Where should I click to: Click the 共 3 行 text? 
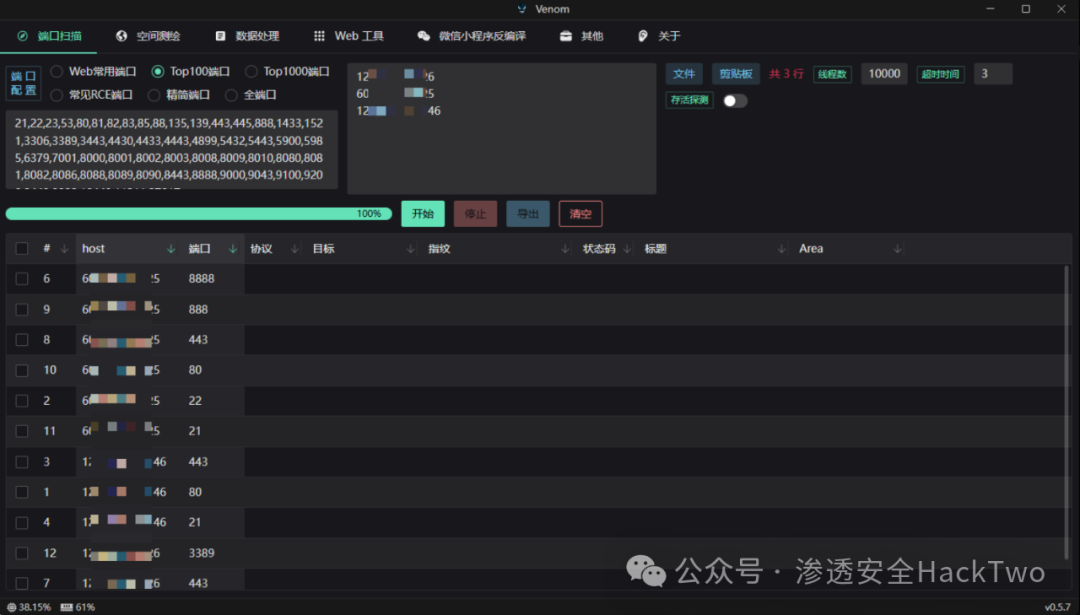pos(786,74)
